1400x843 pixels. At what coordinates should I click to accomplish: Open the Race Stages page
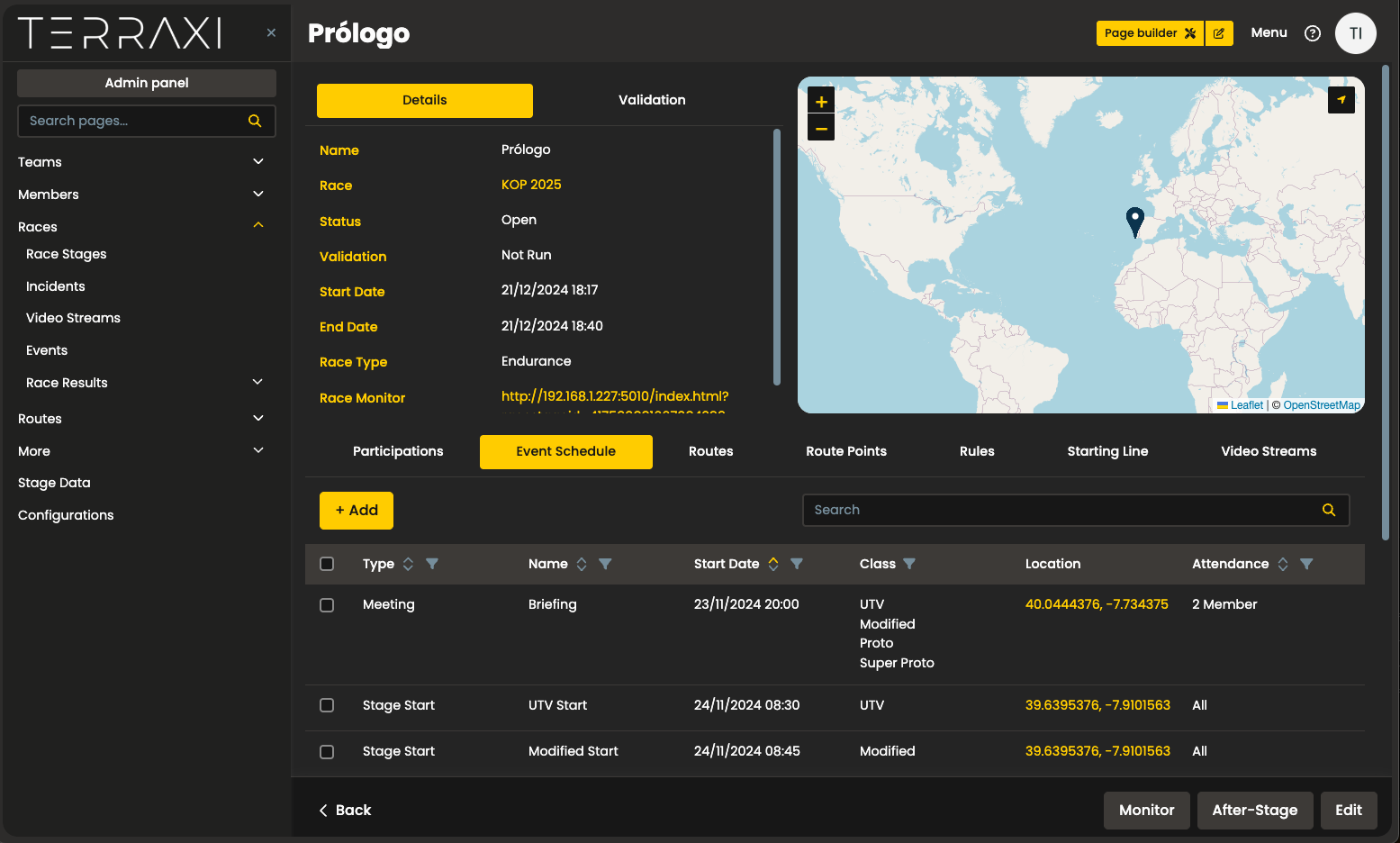(67, 254)
